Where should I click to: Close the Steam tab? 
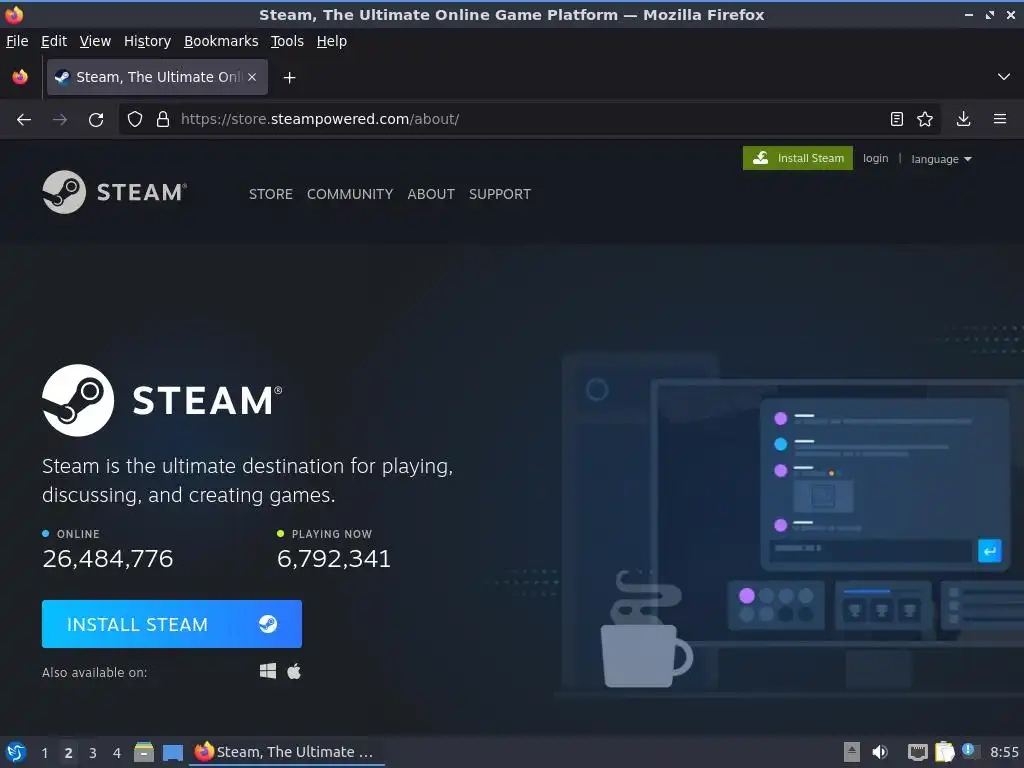coord(252,77)
